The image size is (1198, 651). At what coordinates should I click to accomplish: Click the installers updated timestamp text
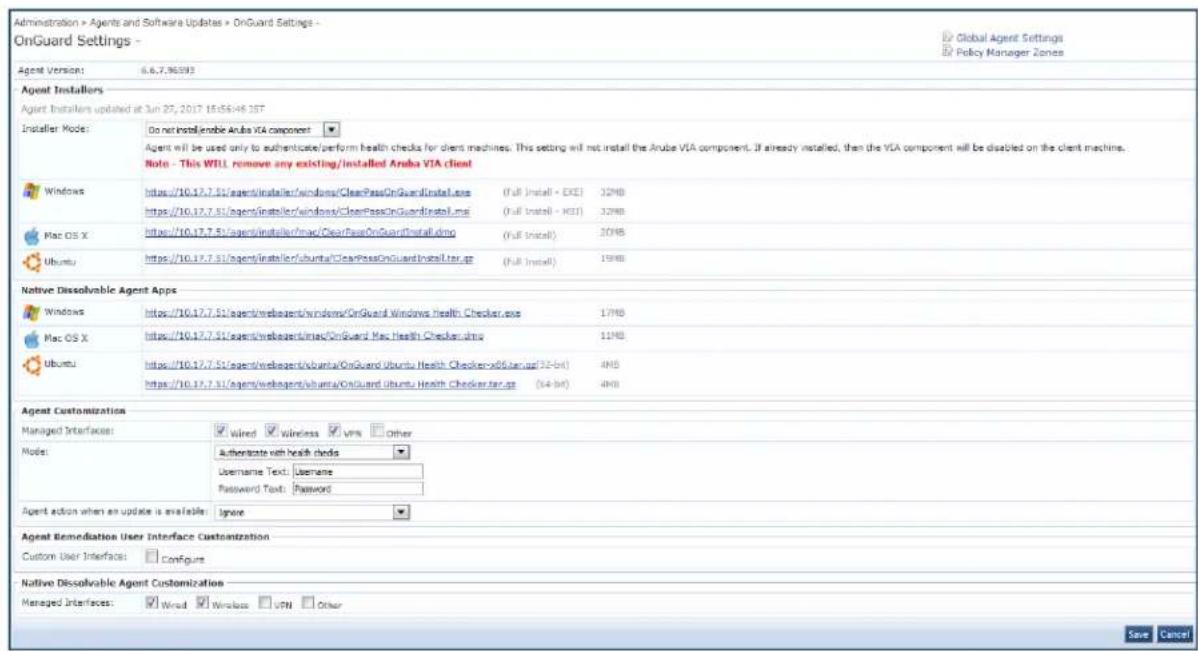[x=143, y=108]
